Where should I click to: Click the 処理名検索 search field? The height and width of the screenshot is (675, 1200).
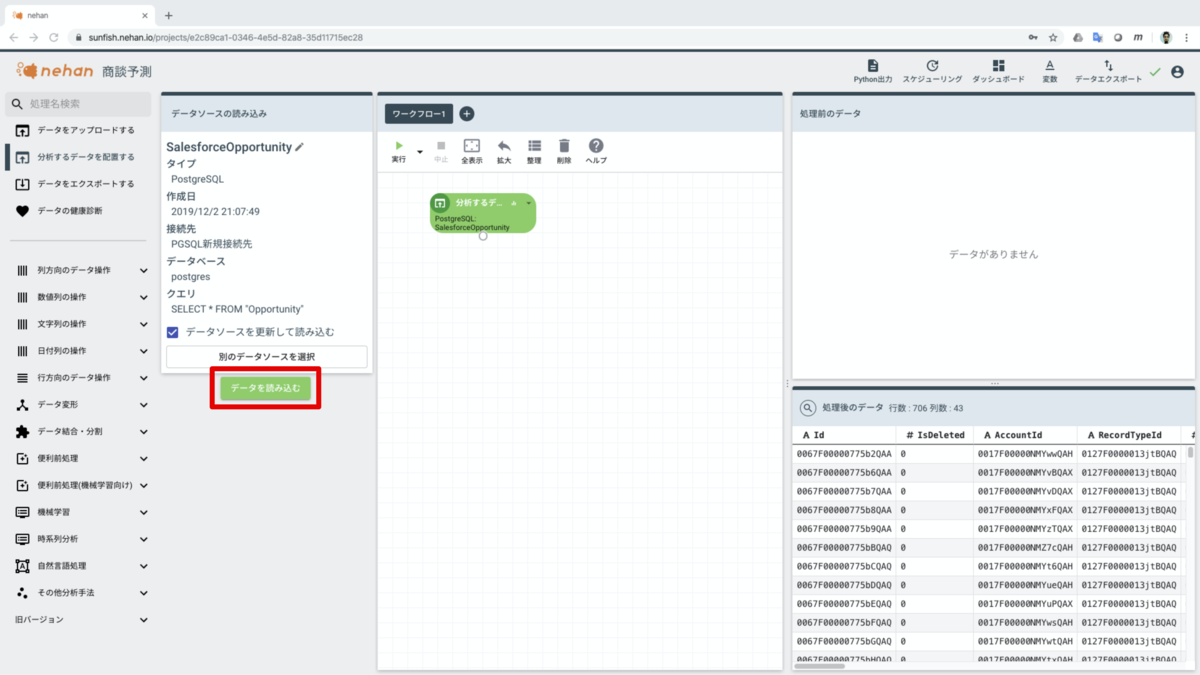coord(80,103)
